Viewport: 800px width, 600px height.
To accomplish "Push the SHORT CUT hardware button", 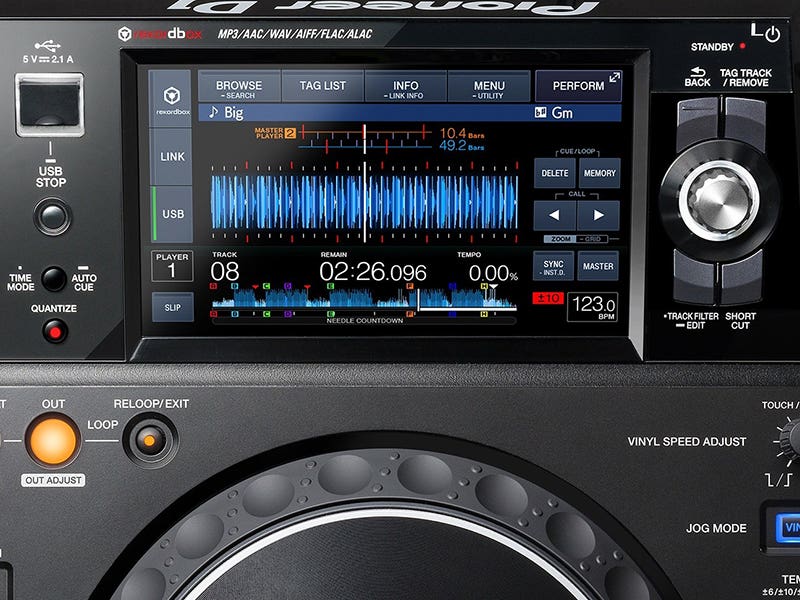I will [742, 278].
